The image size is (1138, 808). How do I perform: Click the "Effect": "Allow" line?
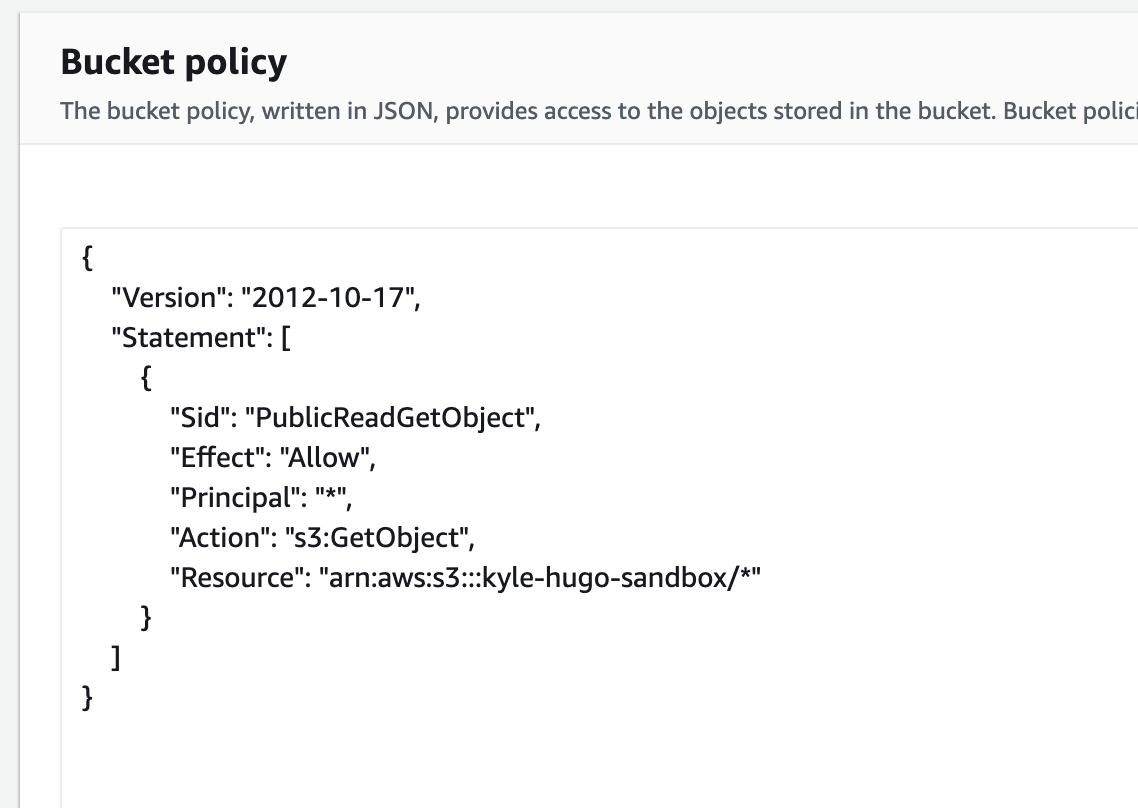coord(272,457)
